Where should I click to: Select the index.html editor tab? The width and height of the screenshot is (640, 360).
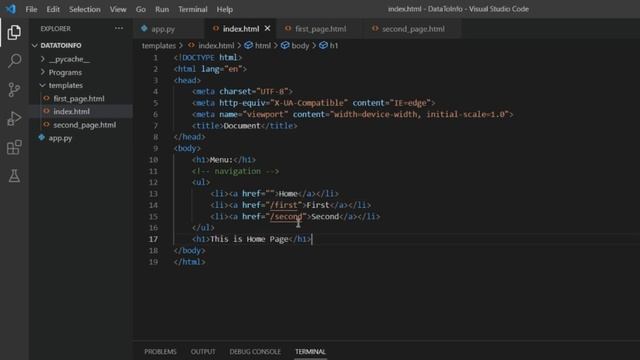241,29
